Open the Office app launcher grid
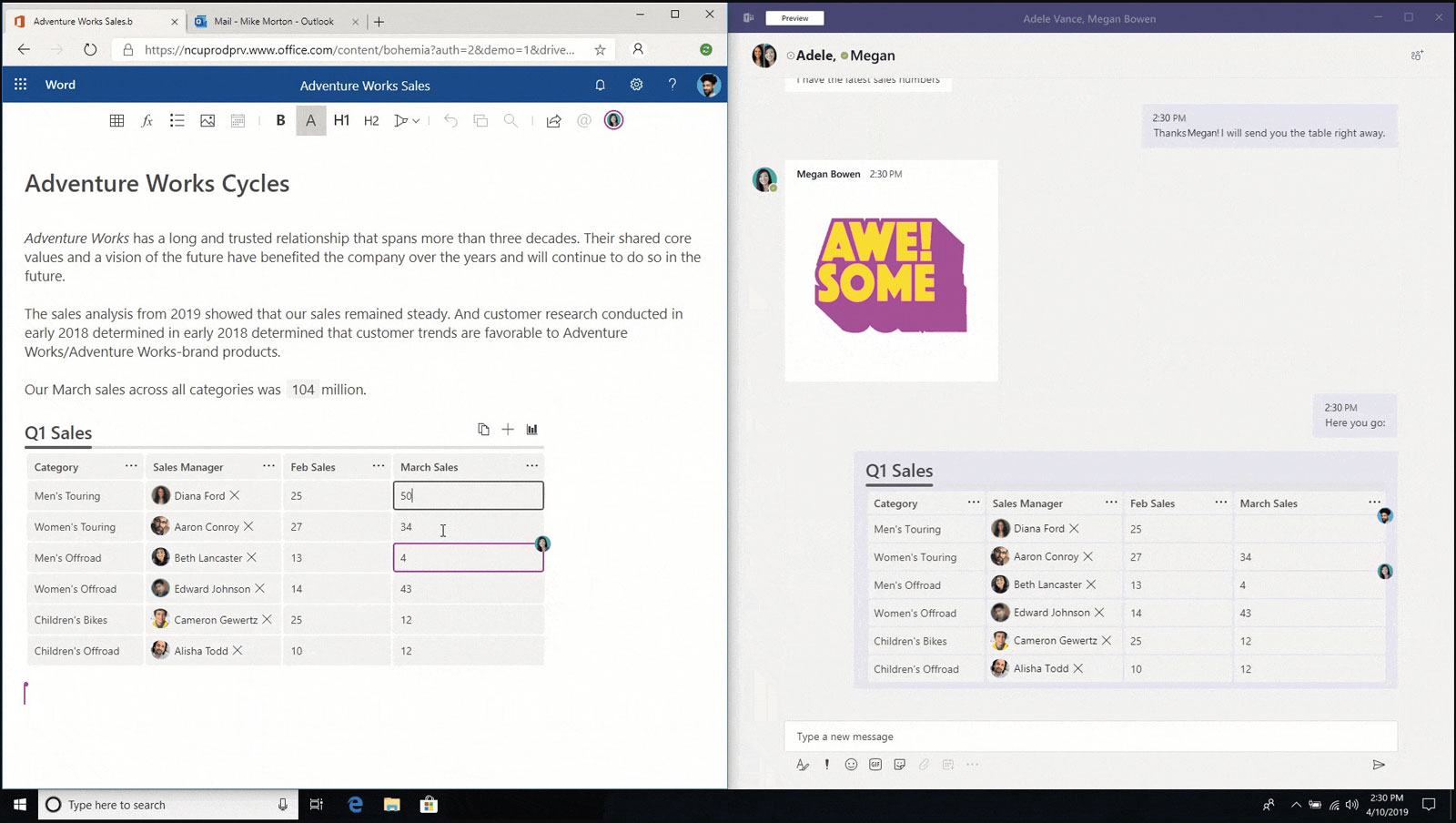 click(20, 85)
